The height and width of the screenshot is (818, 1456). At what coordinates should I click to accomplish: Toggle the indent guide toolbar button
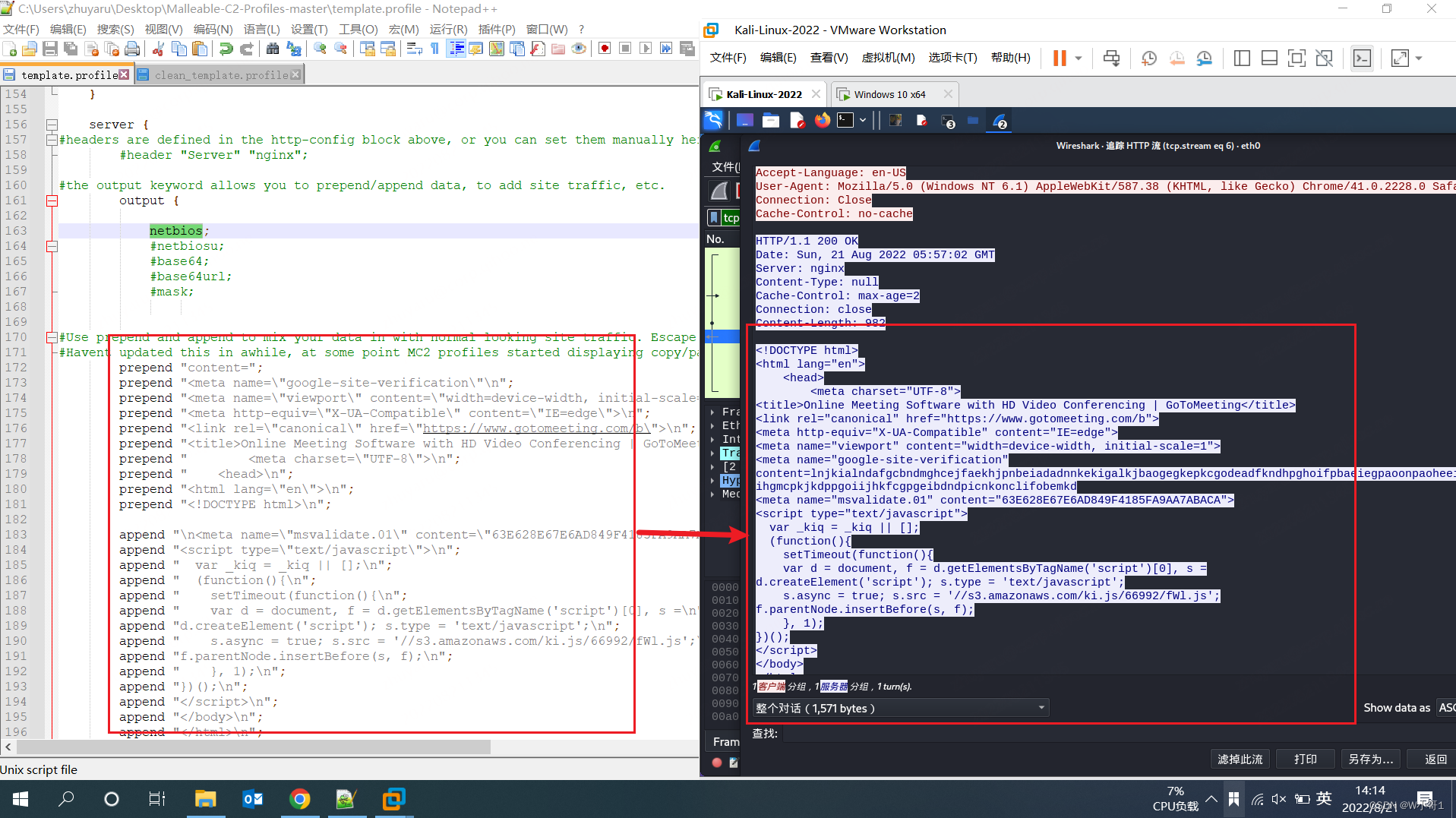click(x=456, y=49)
